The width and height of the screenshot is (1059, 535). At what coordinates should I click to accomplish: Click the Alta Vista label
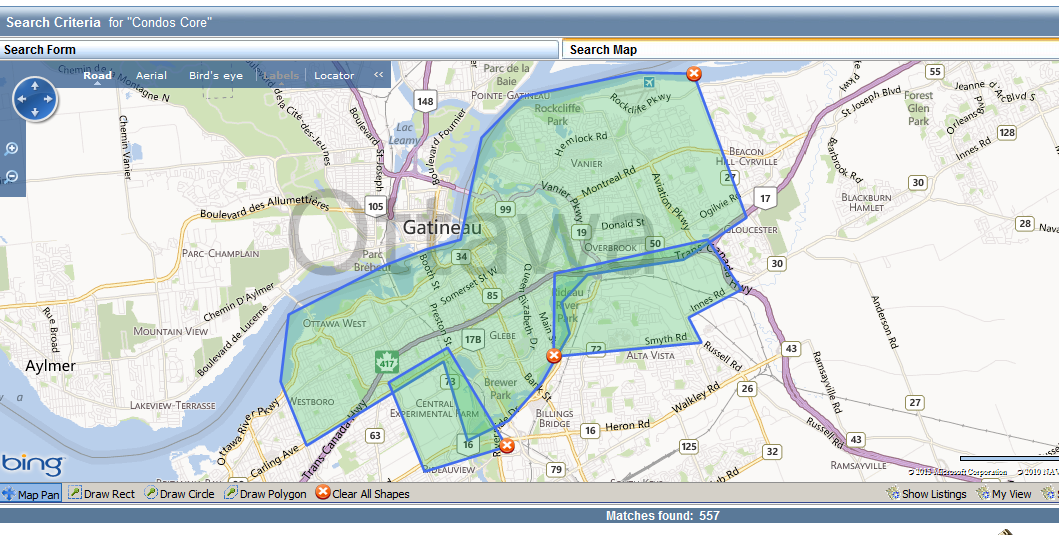pos(650,355)
